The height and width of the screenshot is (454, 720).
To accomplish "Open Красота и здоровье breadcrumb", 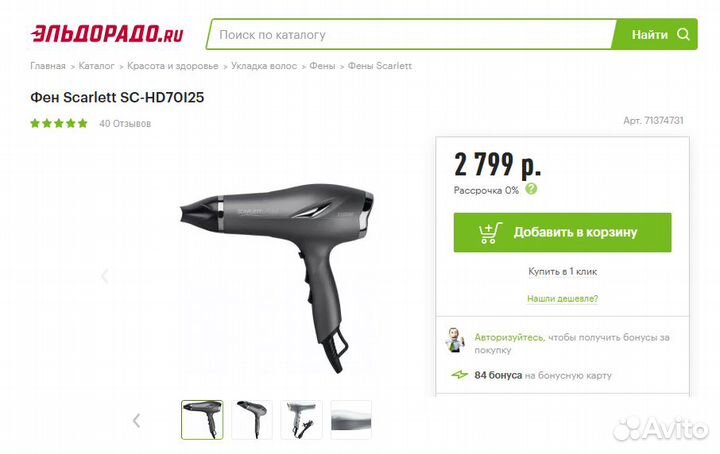I will click(173, 66).
